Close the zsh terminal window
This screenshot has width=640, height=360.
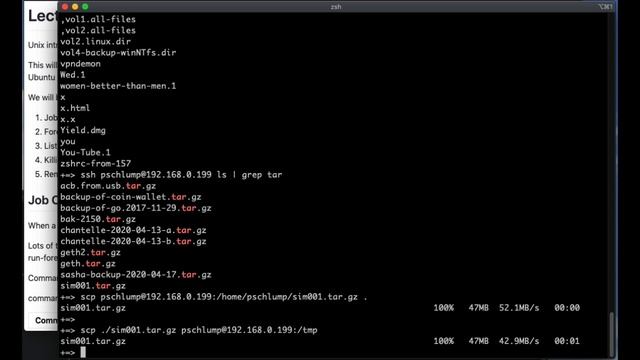tap(65, 7)
